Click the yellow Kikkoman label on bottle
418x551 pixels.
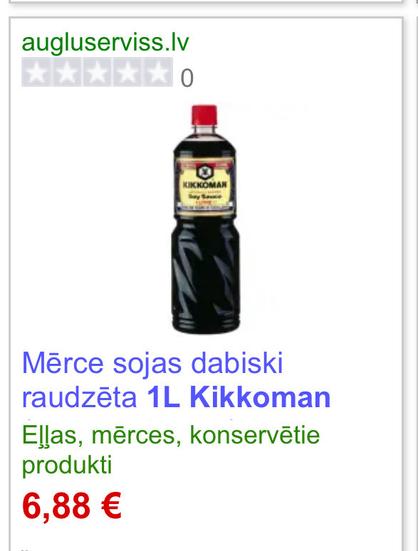click(205, 186)
